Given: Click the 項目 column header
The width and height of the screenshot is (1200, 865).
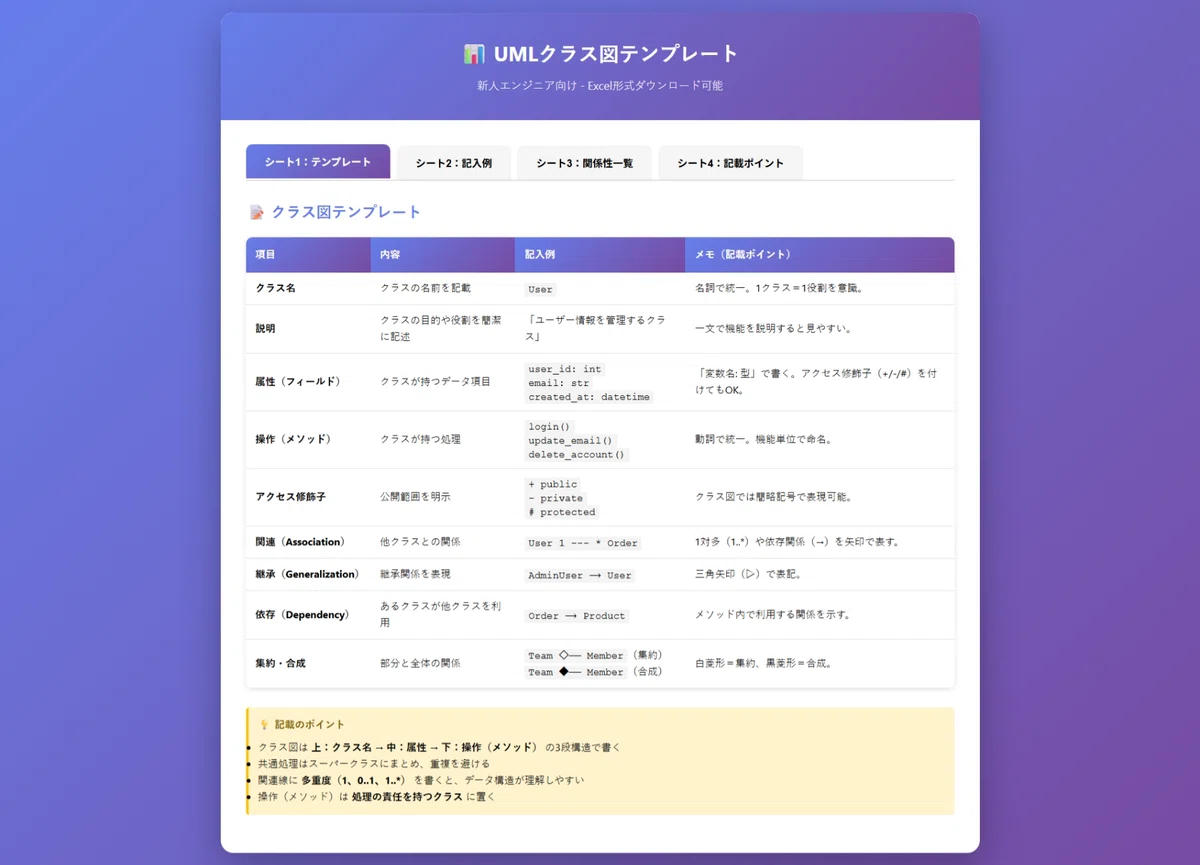Looking at the screenshot, I should pyautogui.click(x=308, y=255).
